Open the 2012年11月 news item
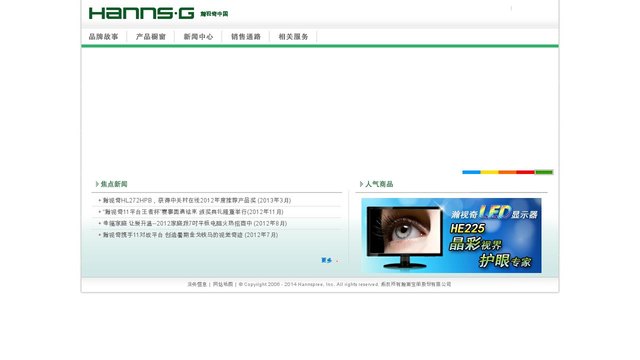 [x=193, y=212]
